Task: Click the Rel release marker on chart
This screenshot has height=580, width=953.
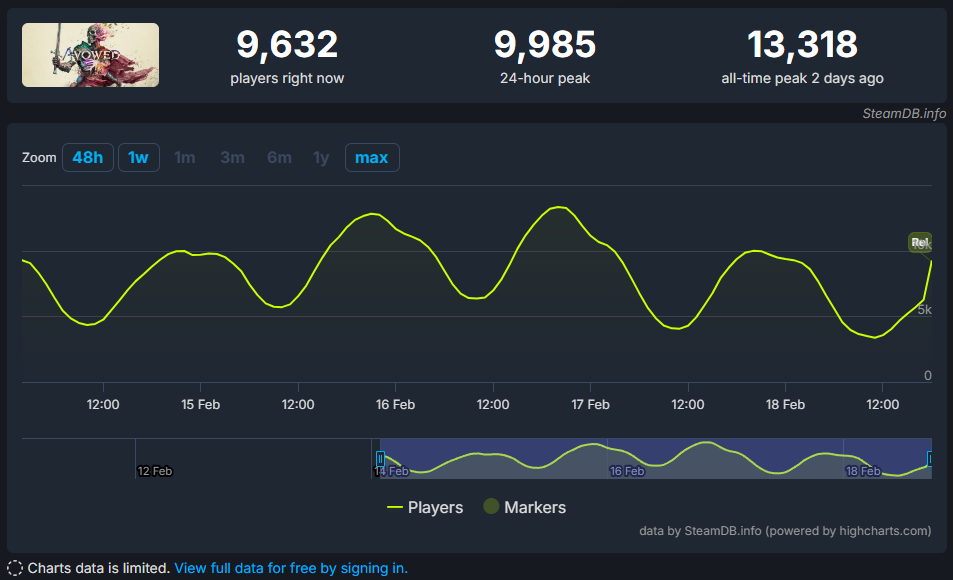Action: tap(920, 243)
